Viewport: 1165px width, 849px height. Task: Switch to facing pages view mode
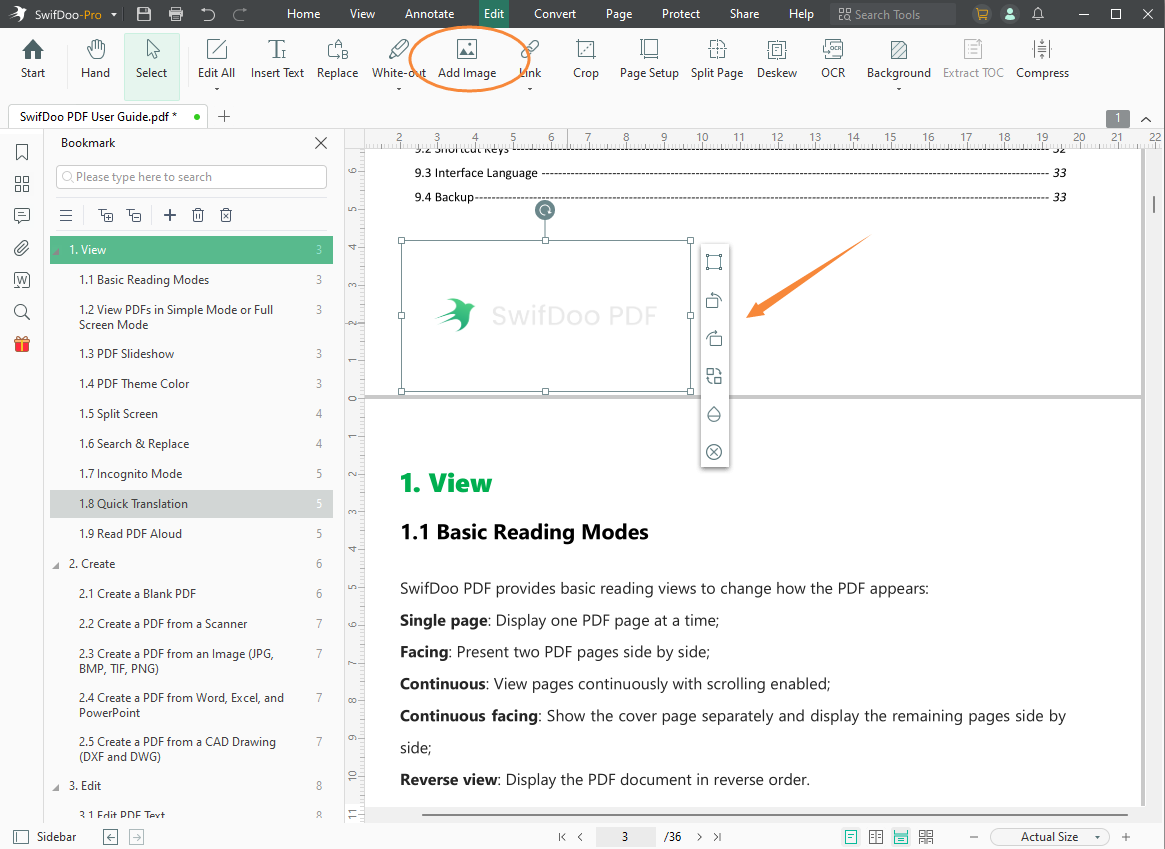pos(876,837)
